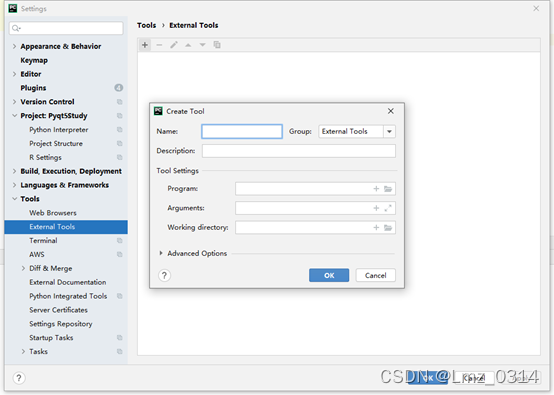Viewport: 554px width, 395px height.
Task: Expand Advanced Options section
Action: [161, 253]
